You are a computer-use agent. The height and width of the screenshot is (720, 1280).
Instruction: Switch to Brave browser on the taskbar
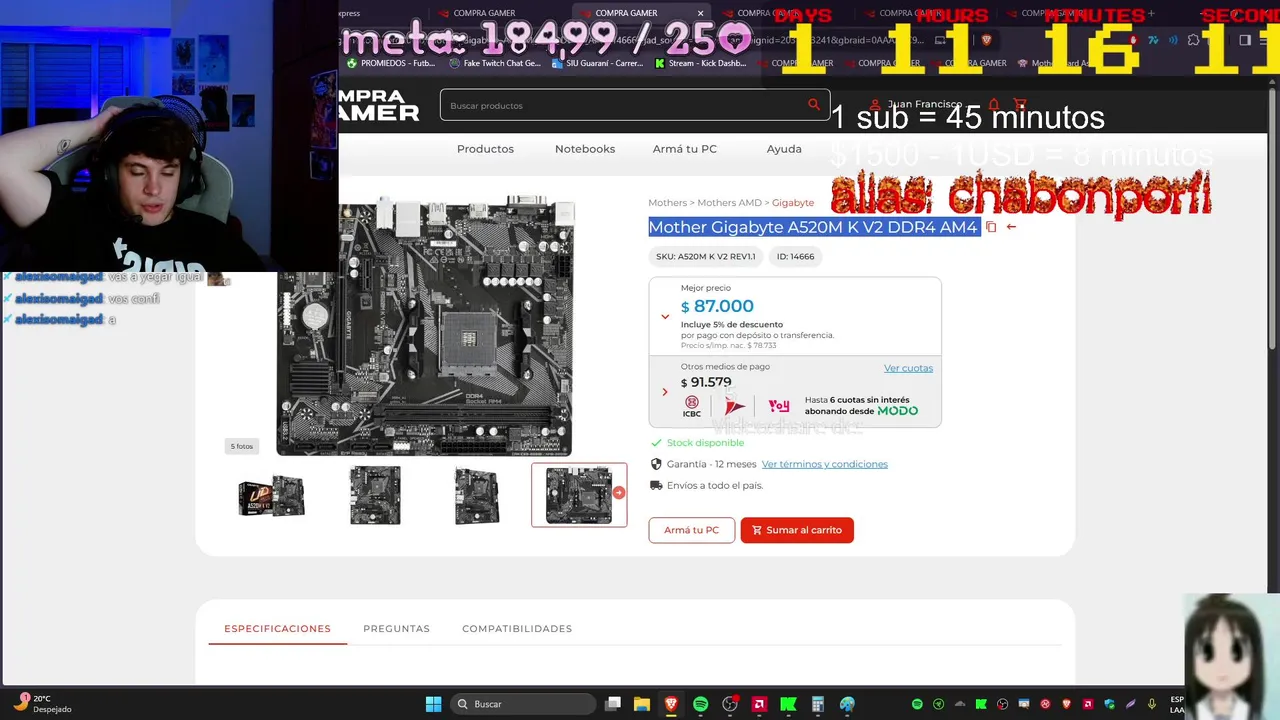[x=671, y=704]
